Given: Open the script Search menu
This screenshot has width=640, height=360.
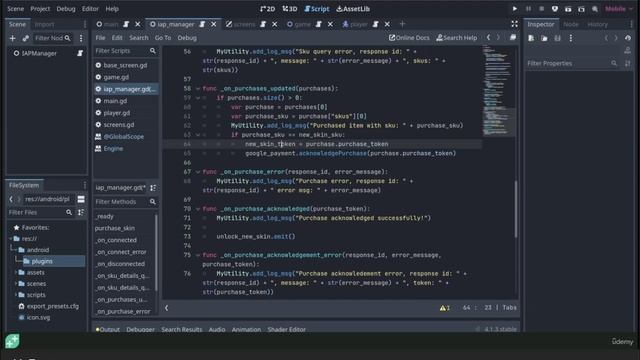Looking at the screenshot, I should (x=139, y=38).
